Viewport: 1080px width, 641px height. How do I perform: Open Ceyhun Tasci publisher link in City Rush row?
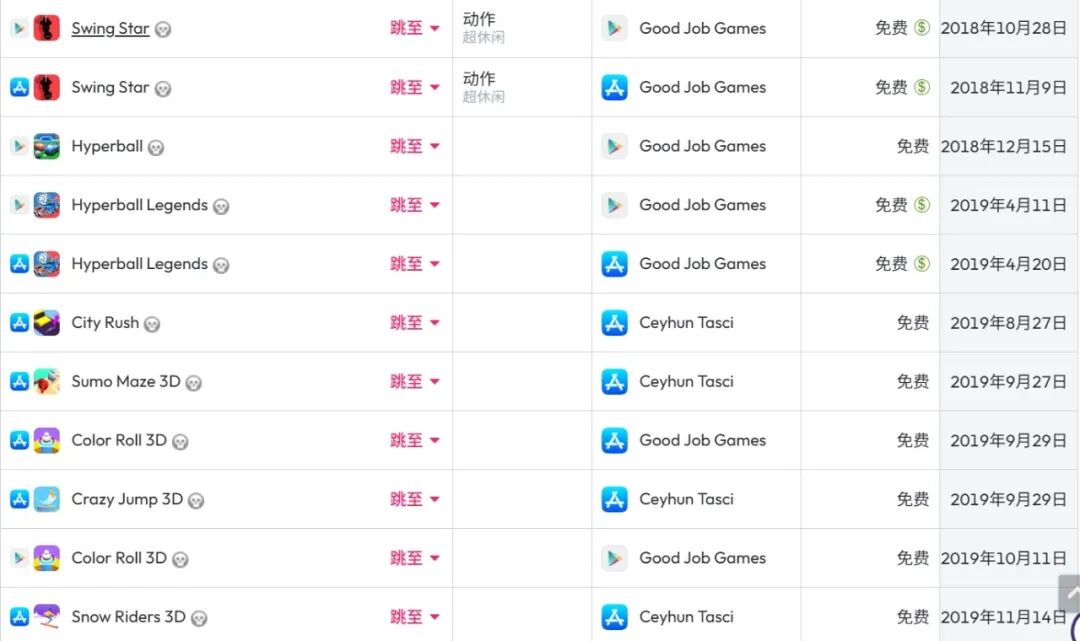686,322
